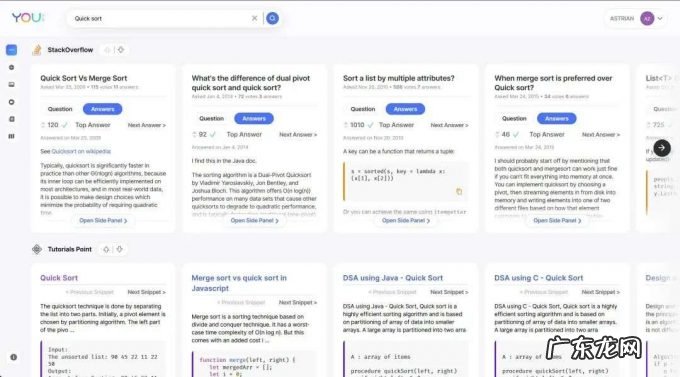Open the Tutorials Point Quick Sort article
The image size is (680, 377).
(59, 278)
